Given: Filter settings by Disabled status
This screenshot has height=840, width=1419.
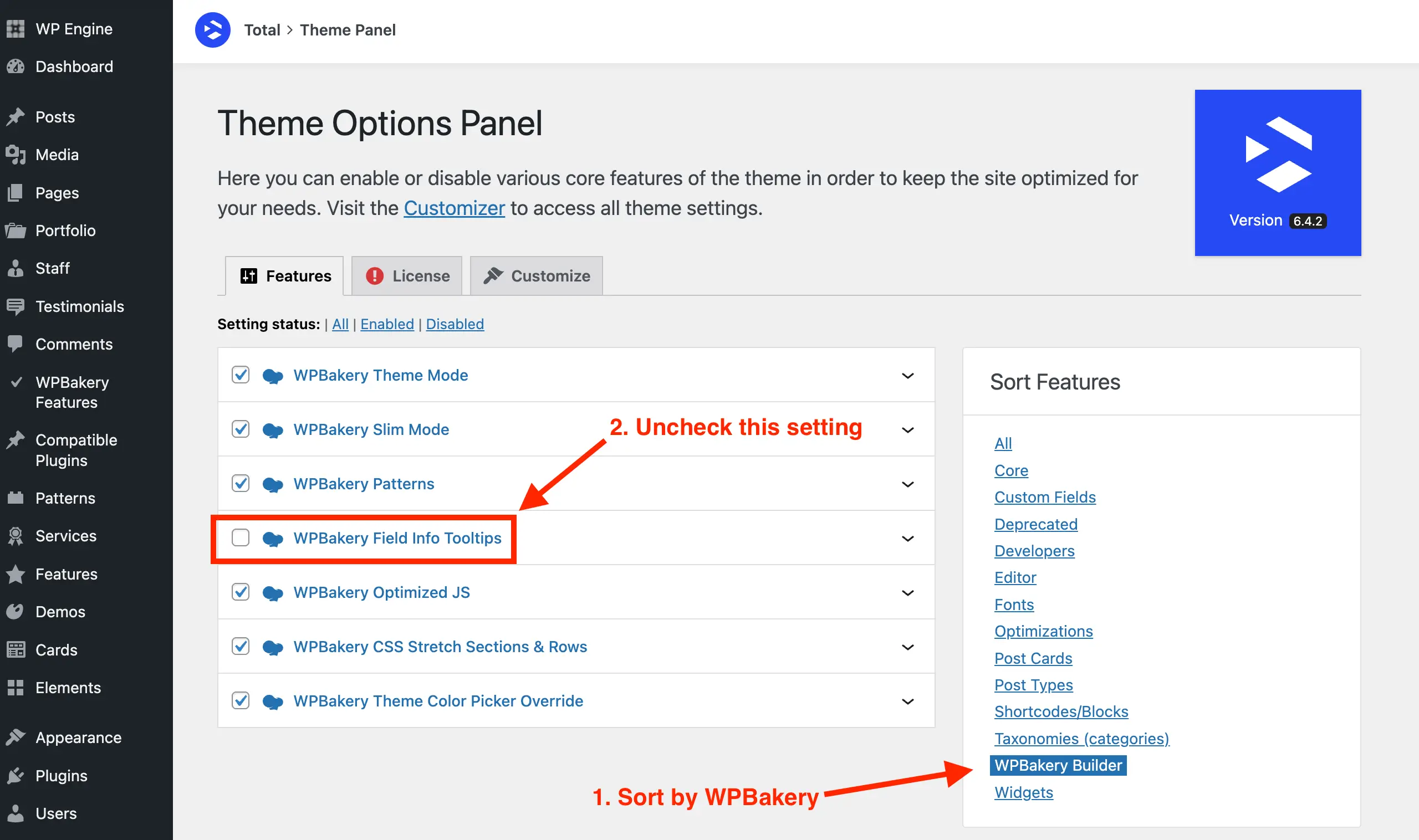Looking at the screenshot, I should [455, 324].
